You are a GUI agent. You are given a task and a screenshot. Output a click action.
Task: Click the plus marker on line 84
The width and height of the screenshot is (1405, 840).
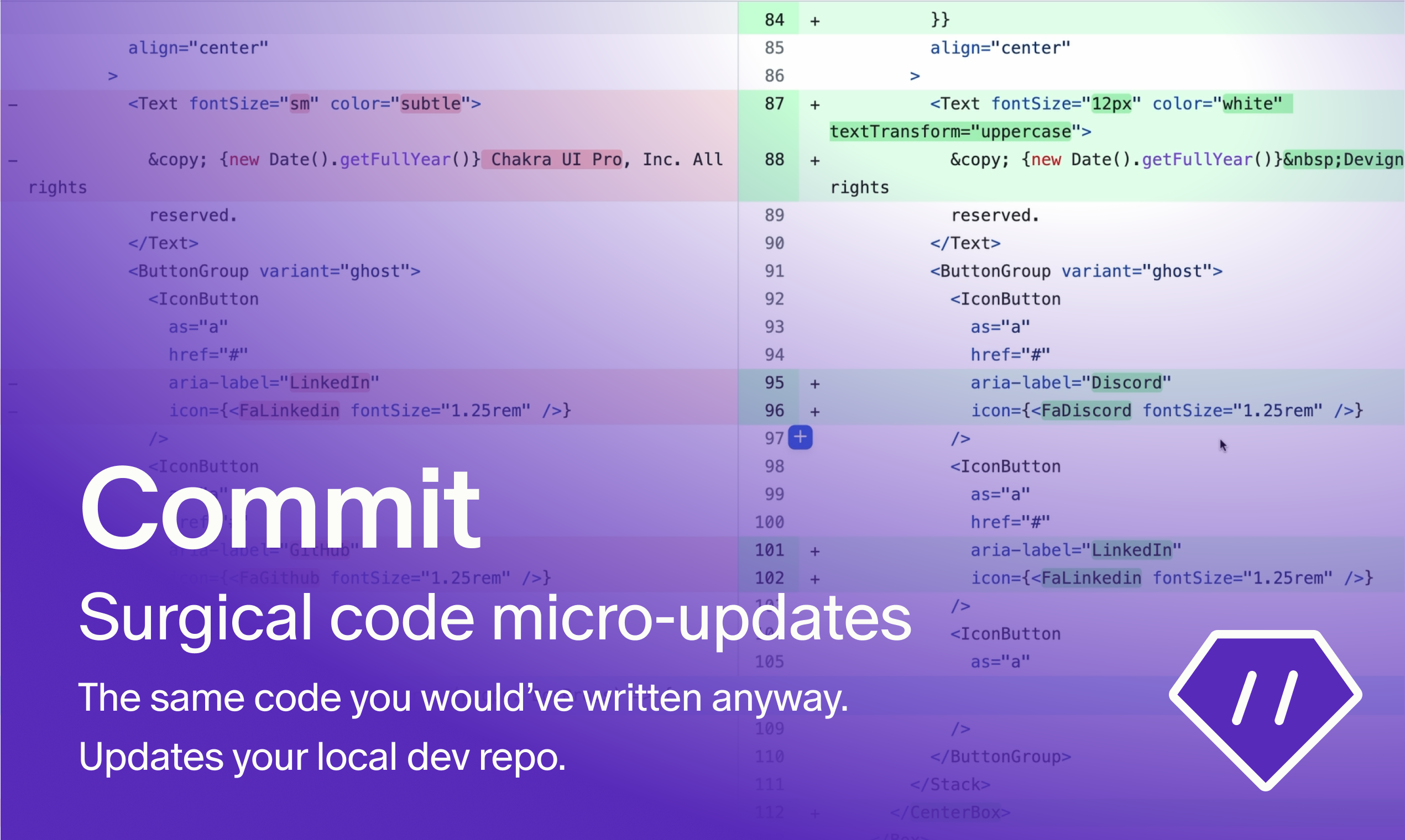pos(814,21)
